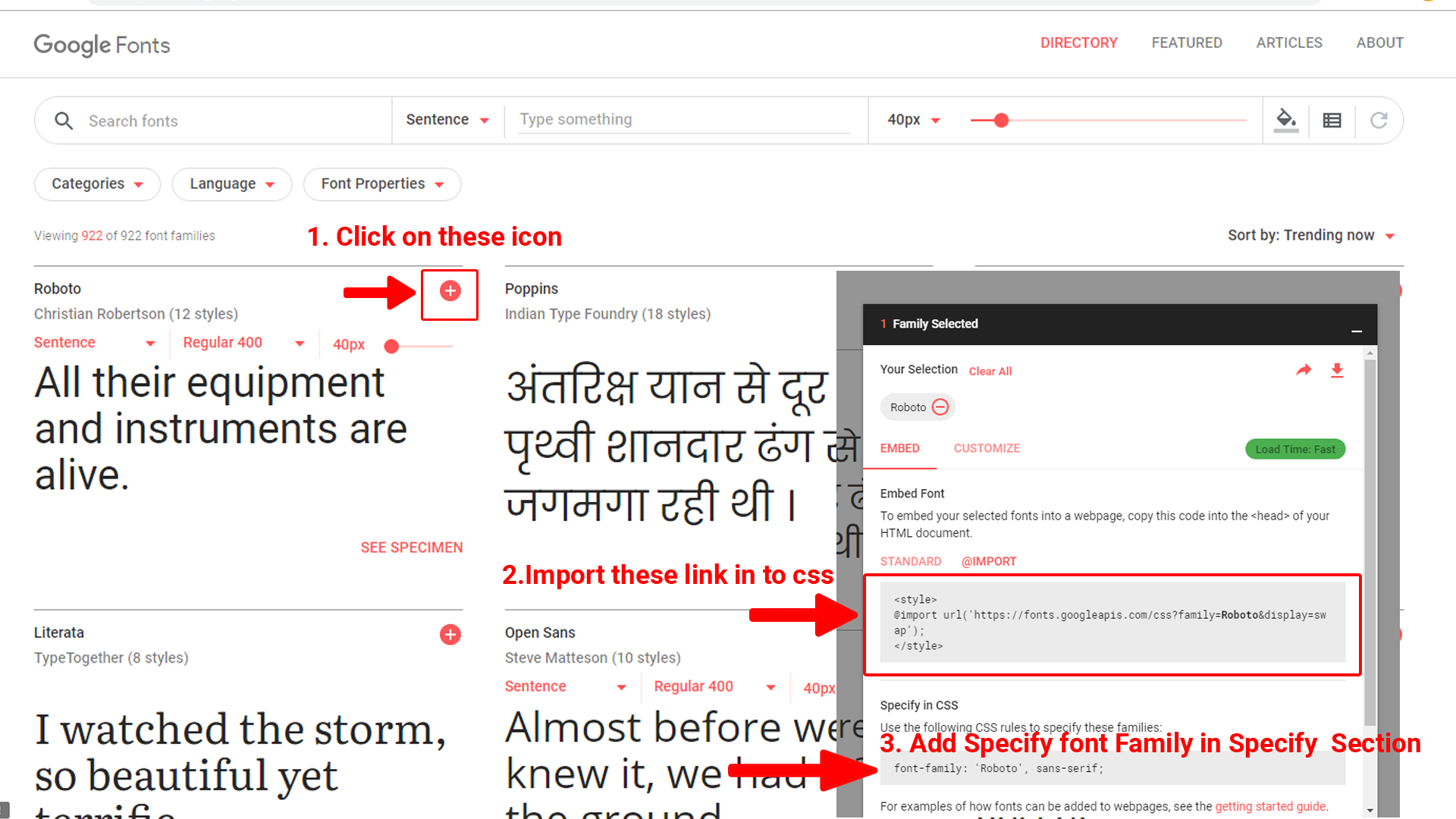
Task: Remove Roboto from selection using minus icon
Action: [x=940, y=407]
